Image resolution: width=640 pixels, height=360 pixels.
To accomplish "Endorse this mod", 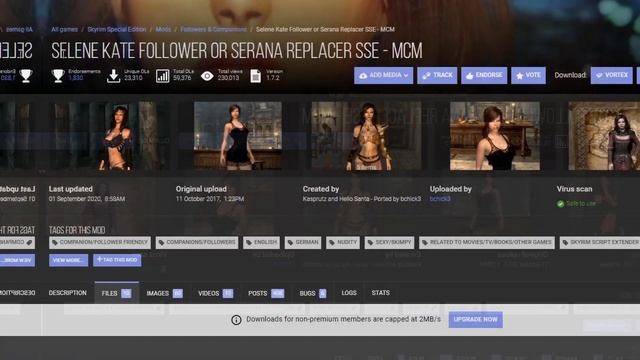I will pyautogui.click(x=484, y=76).
